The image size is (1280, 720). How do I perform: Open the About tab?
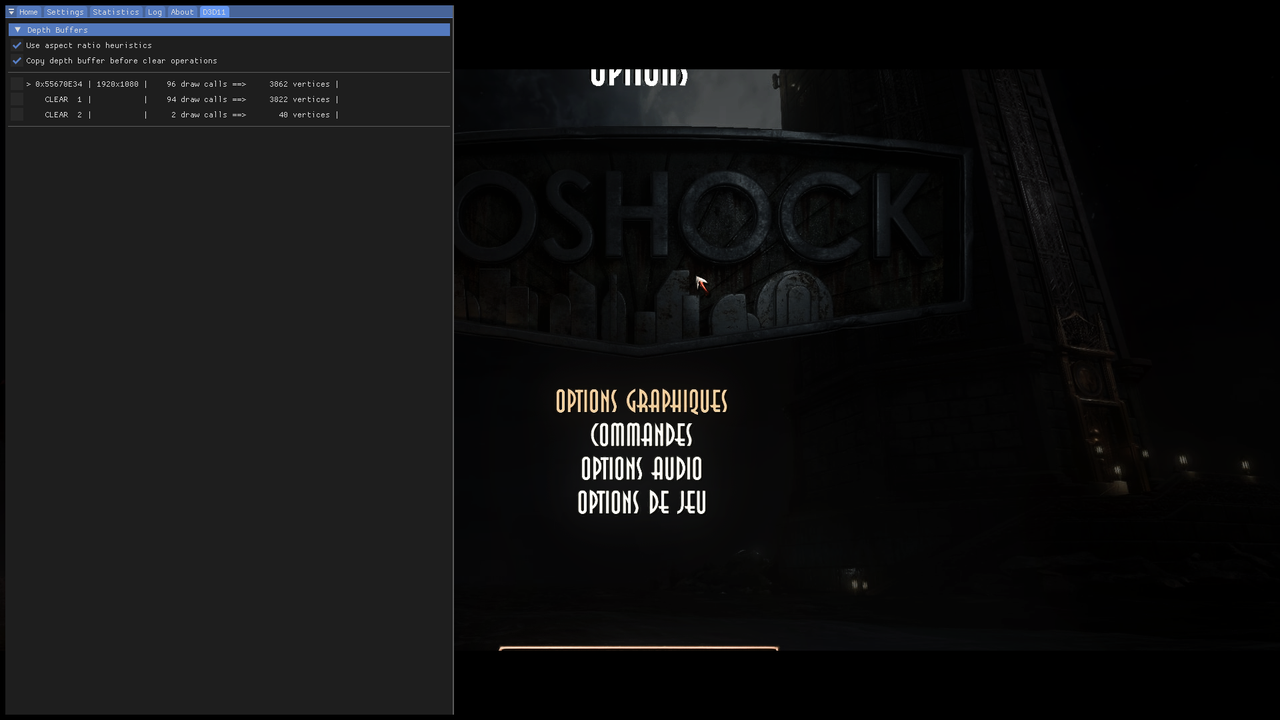(181, 11)
